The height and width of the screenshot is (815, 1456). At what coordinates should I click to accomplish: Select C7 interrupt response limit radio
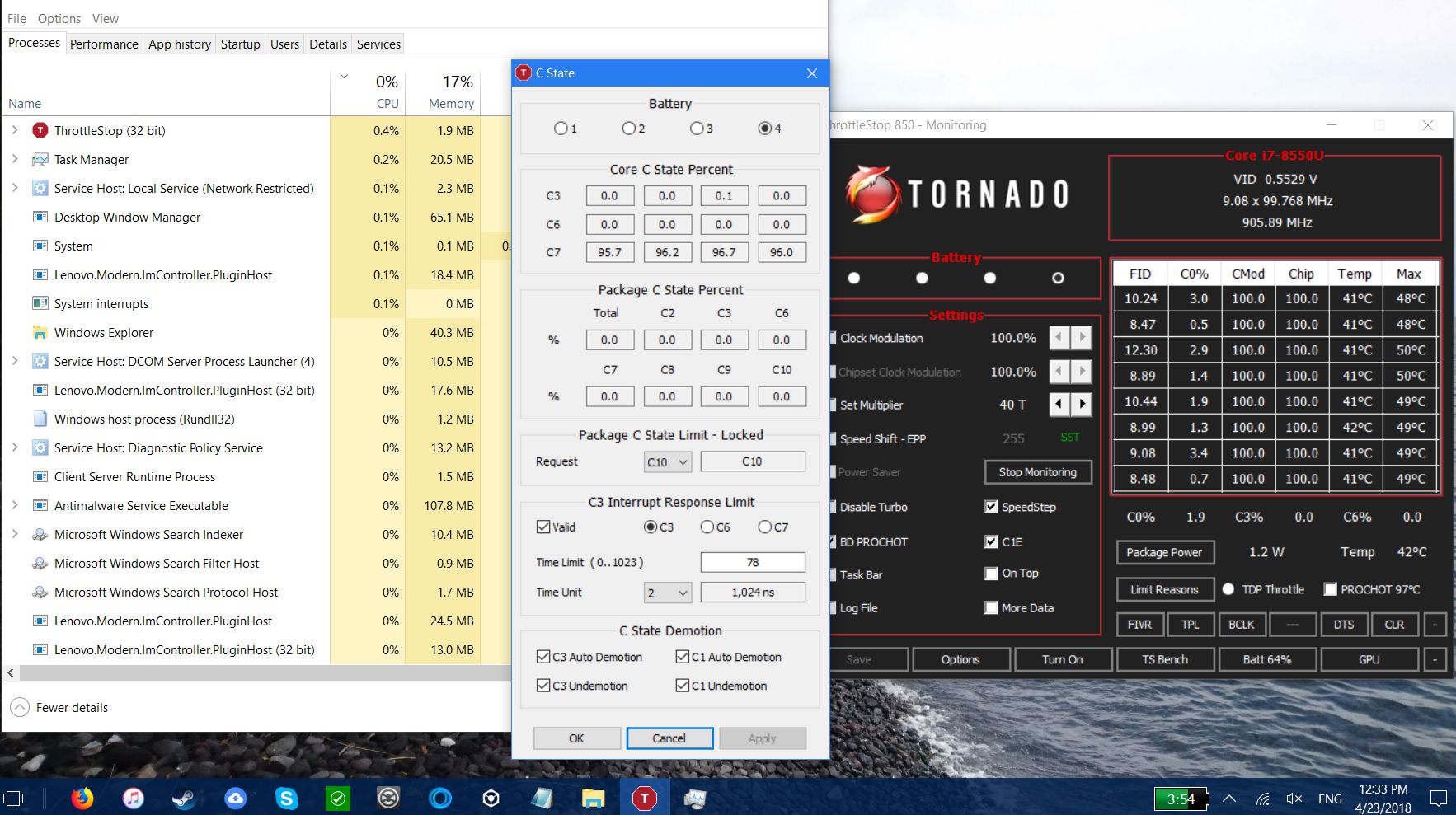(x=764, y=527)
